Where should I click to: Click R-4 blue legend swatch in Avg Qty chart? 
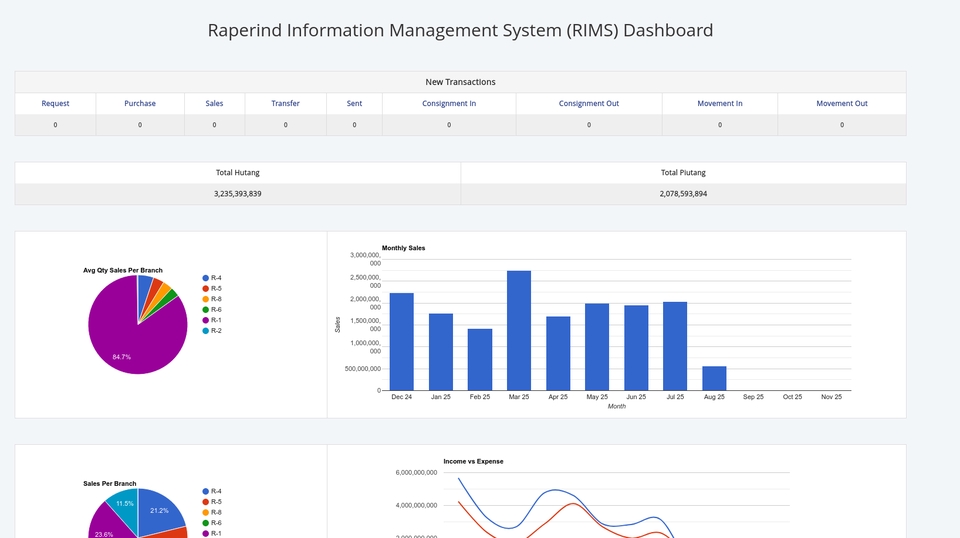(206, 278)
